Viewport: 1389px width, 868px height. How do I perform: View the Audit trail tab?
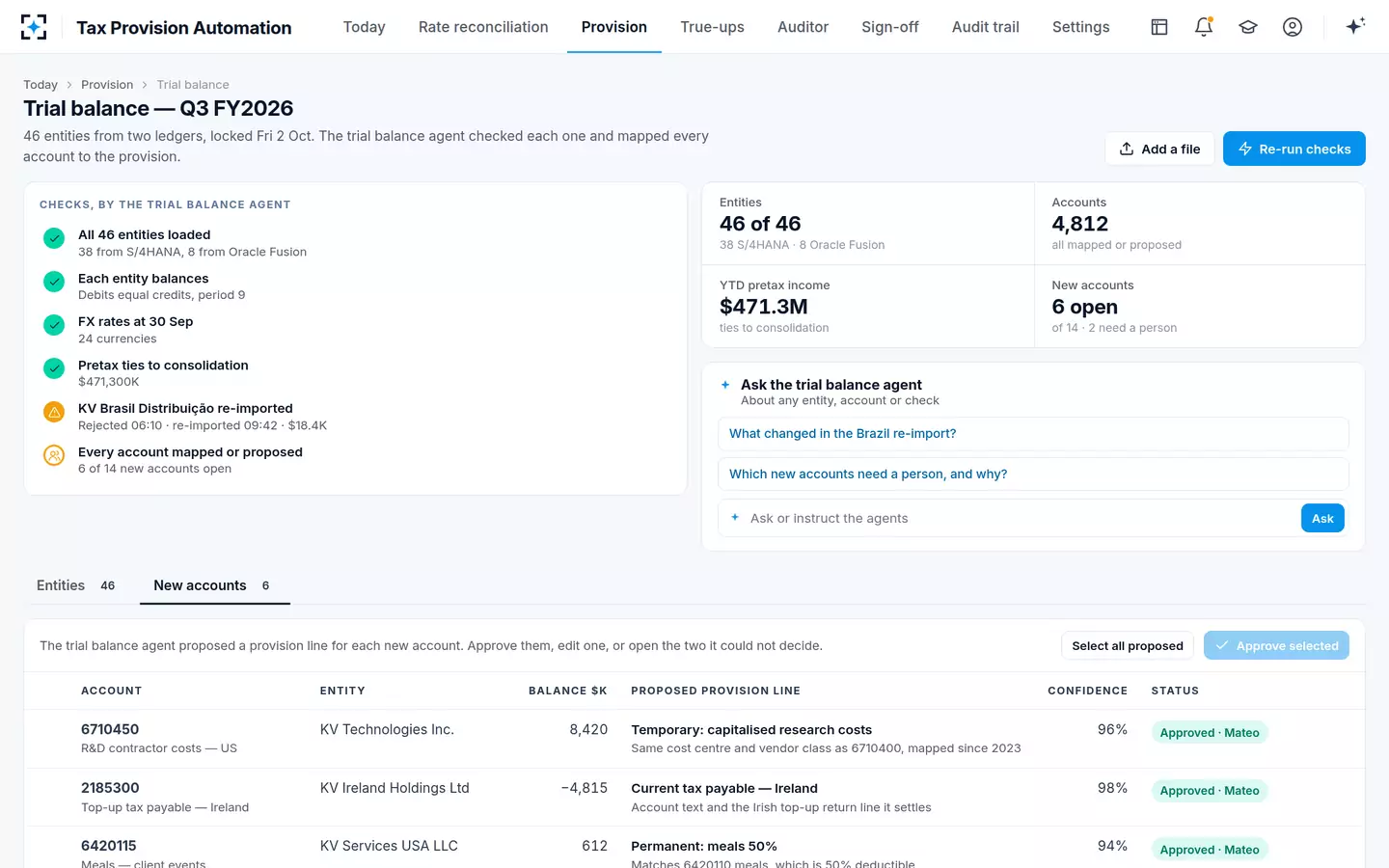(x=986, y=27)
